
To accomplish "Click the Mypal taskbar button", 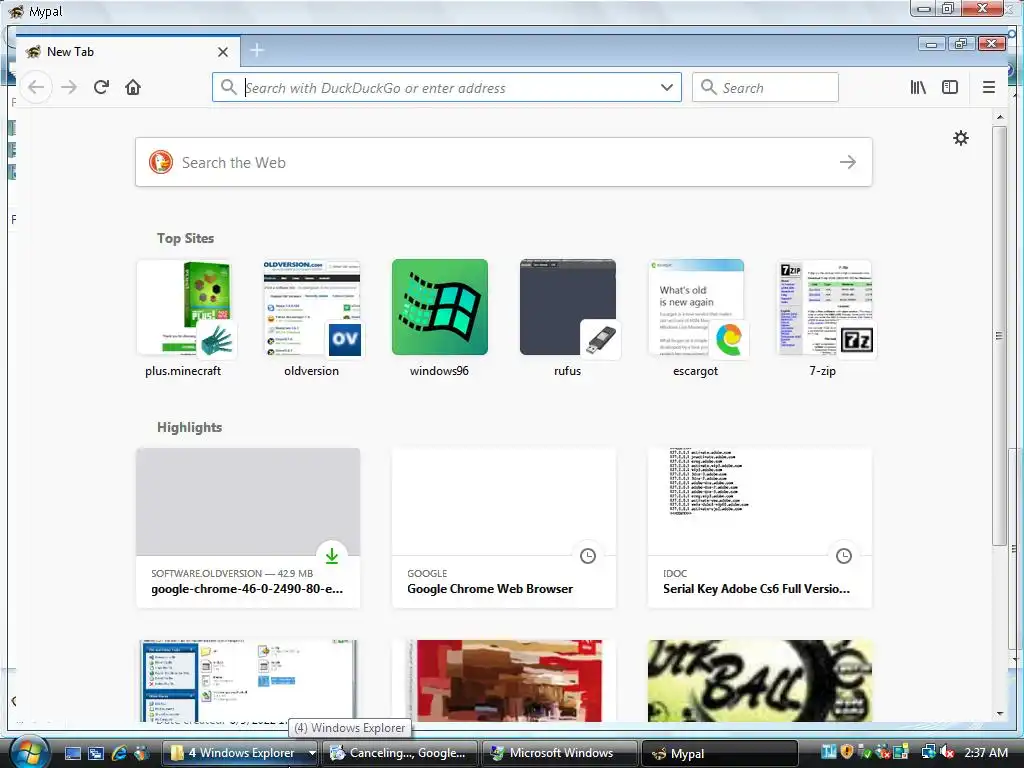I will 720,753.
